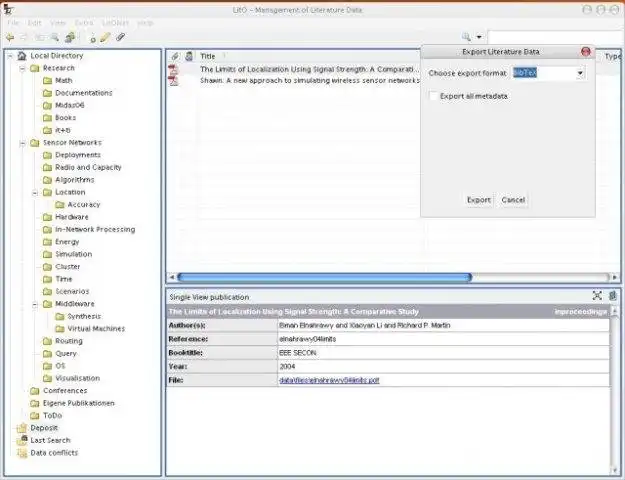Image resolution: width=625 pixels, height=480 pixels.
Task: Open the export format combo box arrow
Action: pyautogui.click(x=580, y=73)
